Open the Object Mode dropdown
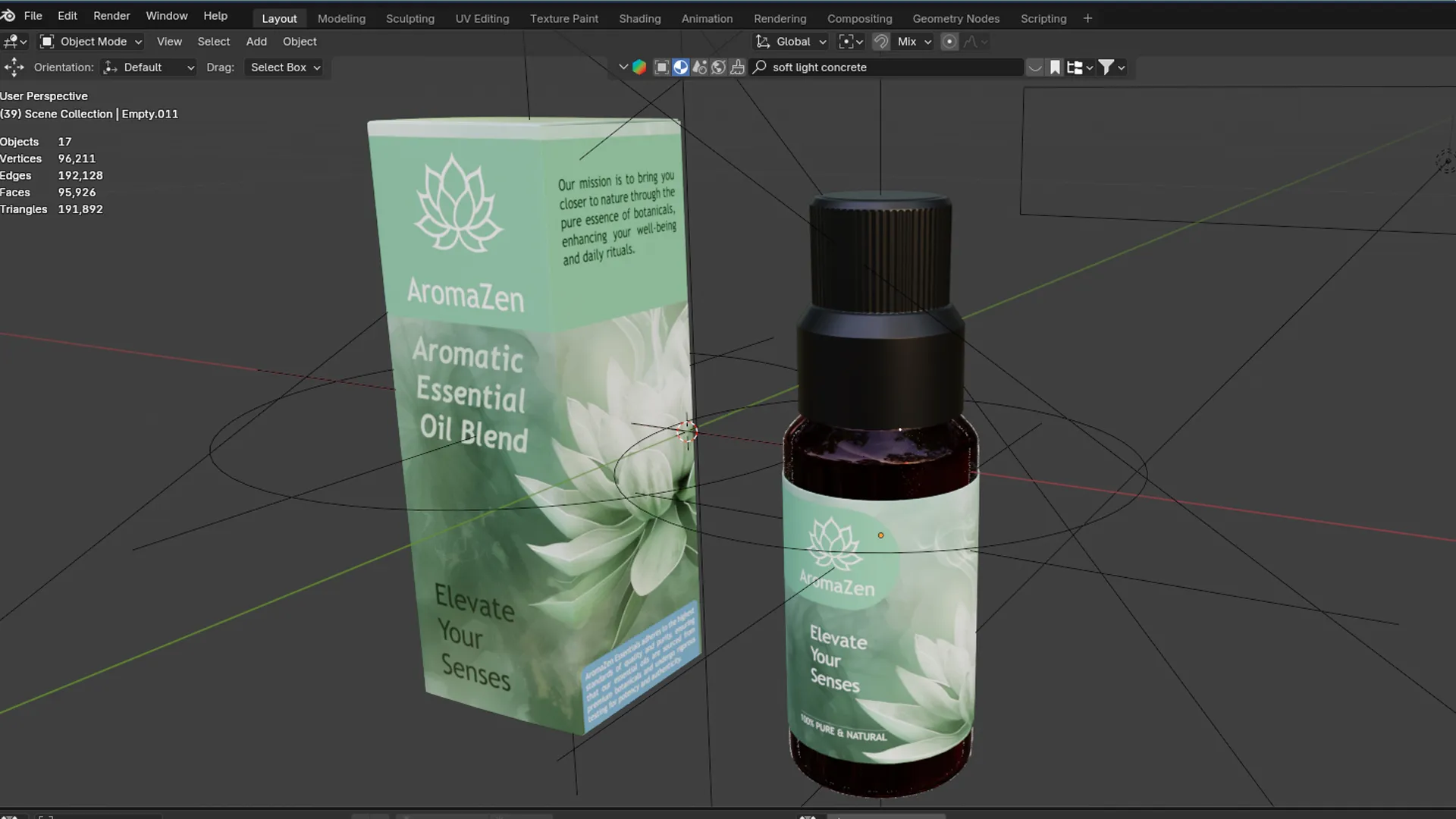The image size is (1456, 819). tap(90, 42)
